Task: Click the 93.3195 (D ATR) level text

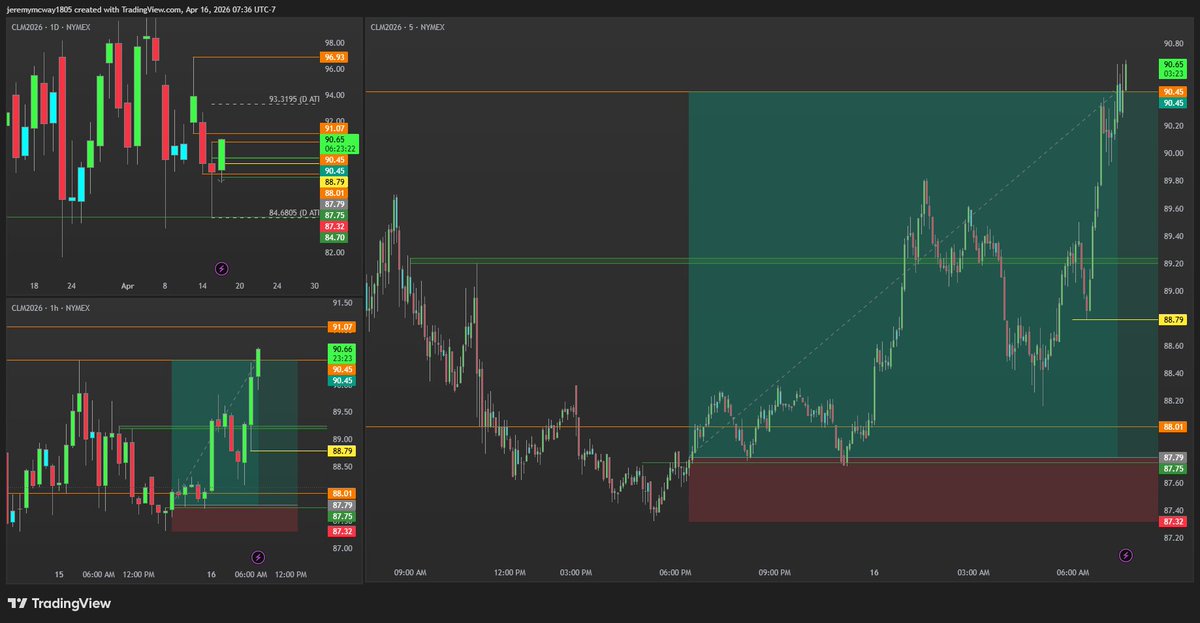Action: [294, 99]
